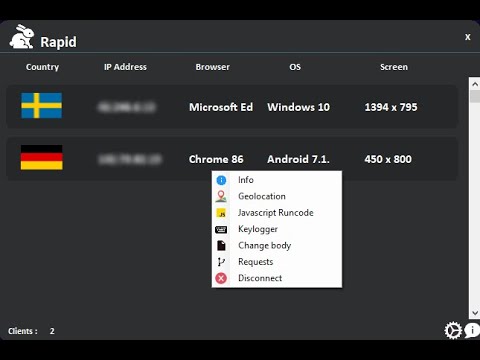The height and width of the screenshot is (360, 480).
Task: Select the Microsoft Ed browser cell
Action: point(221,107)
